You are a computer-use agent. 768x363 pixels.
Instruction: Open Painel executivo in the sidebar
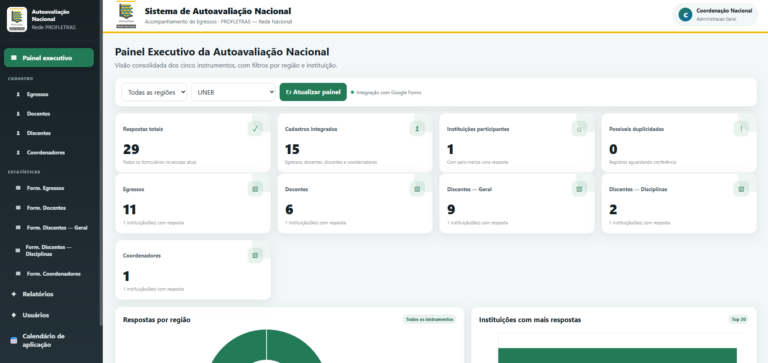(49, 58)
